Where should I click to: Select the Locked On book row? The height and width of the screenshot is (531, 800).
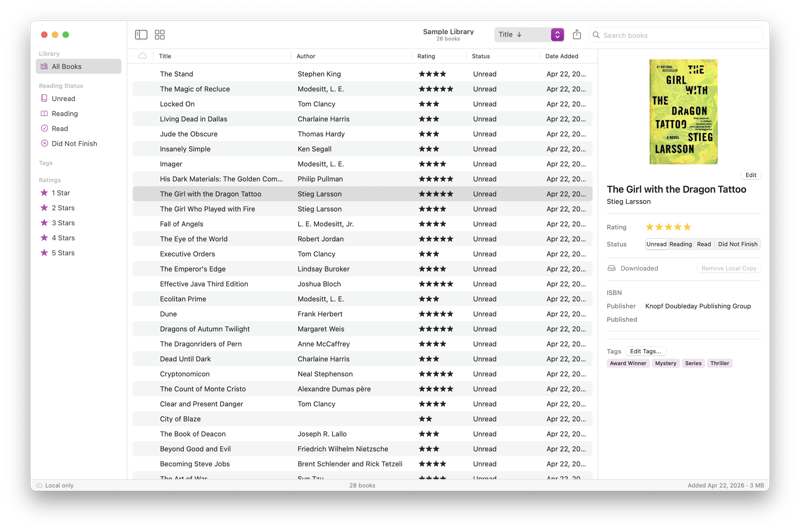(362, 104)
